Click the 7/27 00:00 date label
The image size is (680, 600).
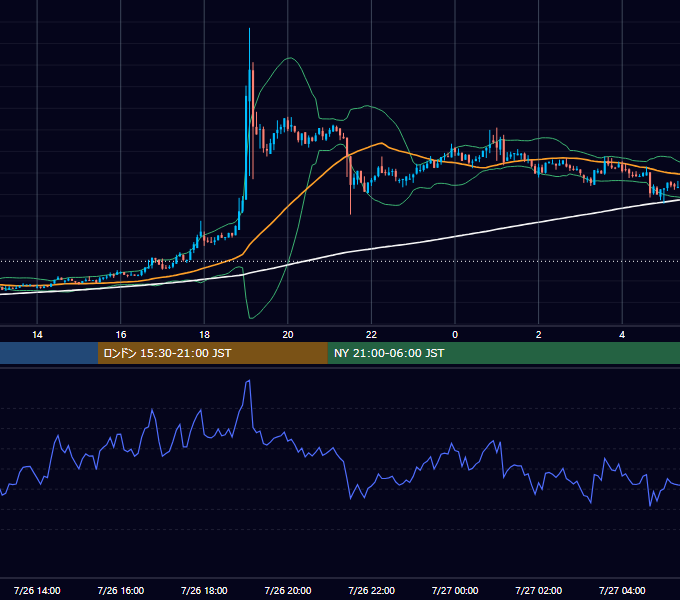455,590
